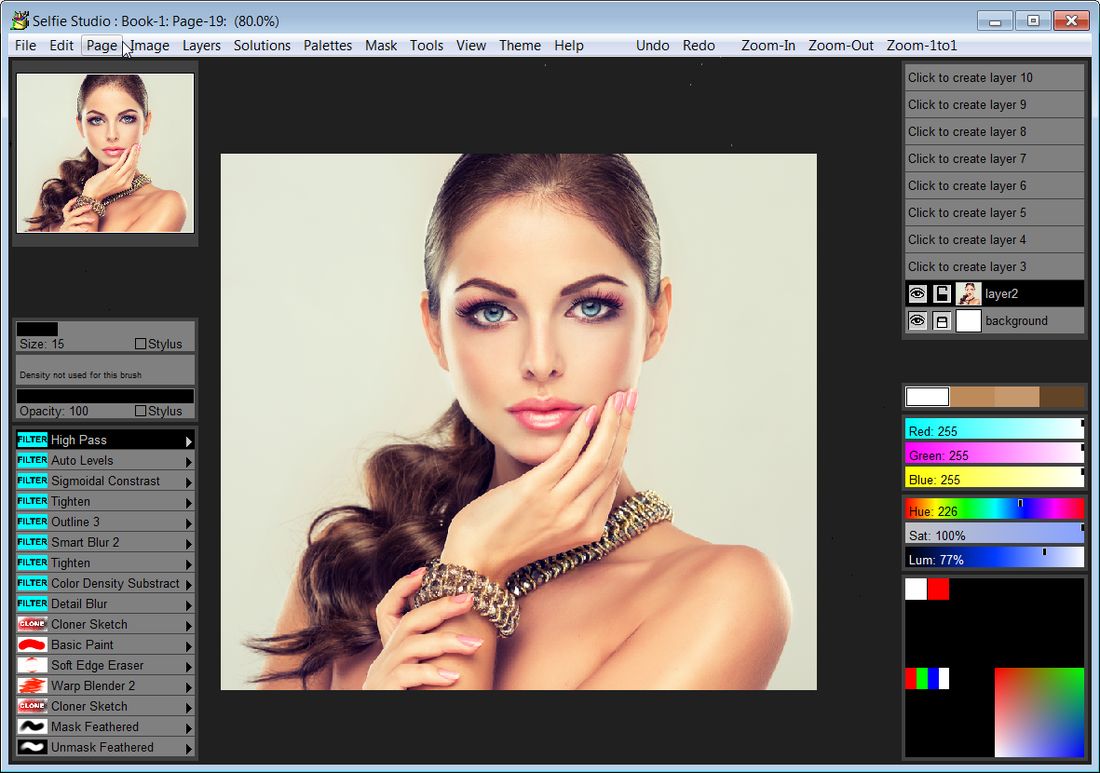Screen dimensions: 1100x773
Task: Hide layer2 using its eye icon
Action: point(917,294)
